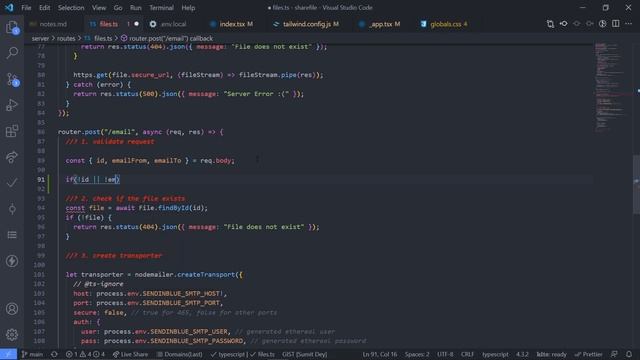The height and width of the screenshot is (360, 640).
Task: Open the Help menu
Action: pyautogui.click(x=188, y=8)
